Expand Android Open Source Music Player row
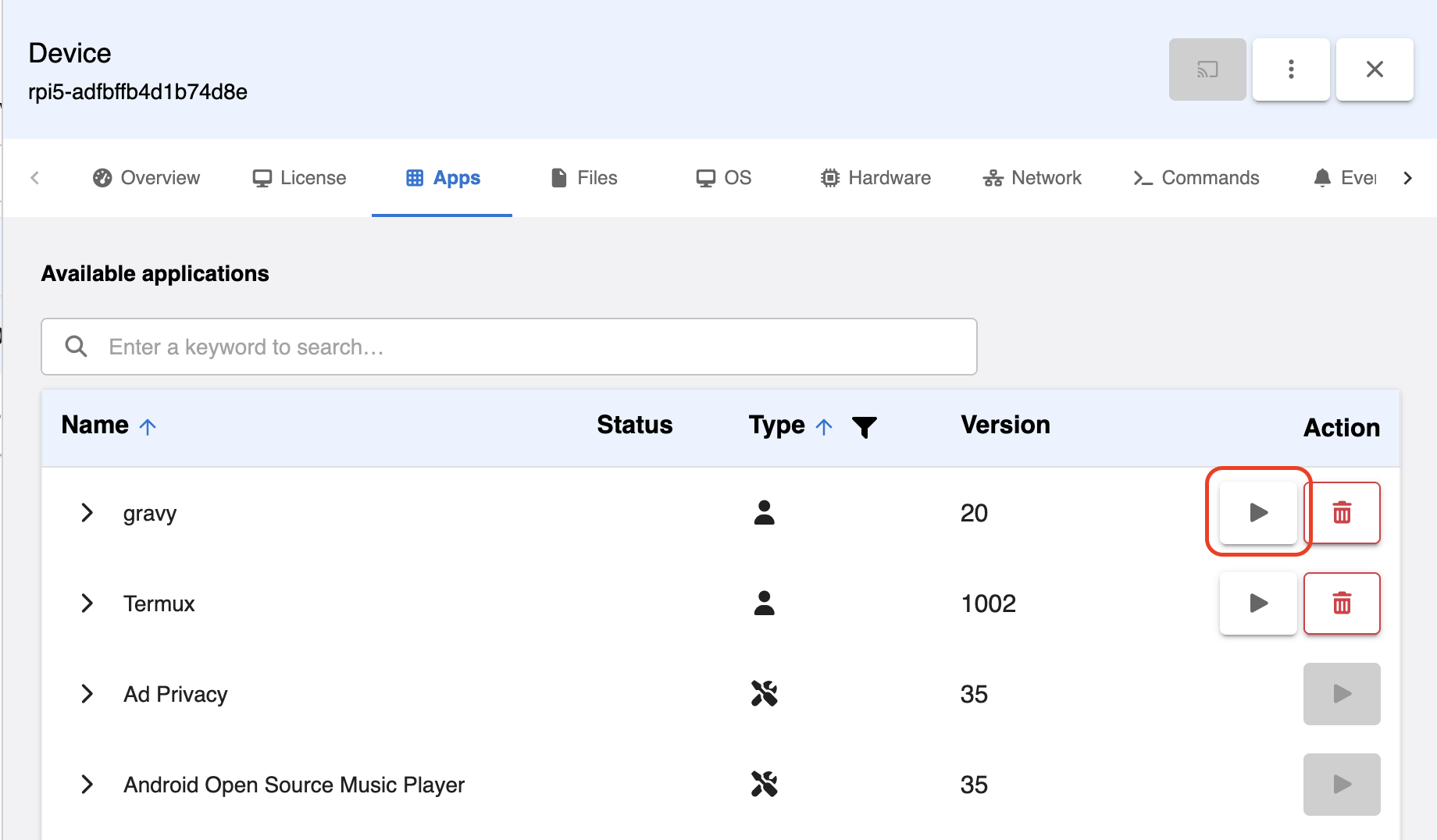The height and width of the screenshot is (840, 1437). pos(87,785)
